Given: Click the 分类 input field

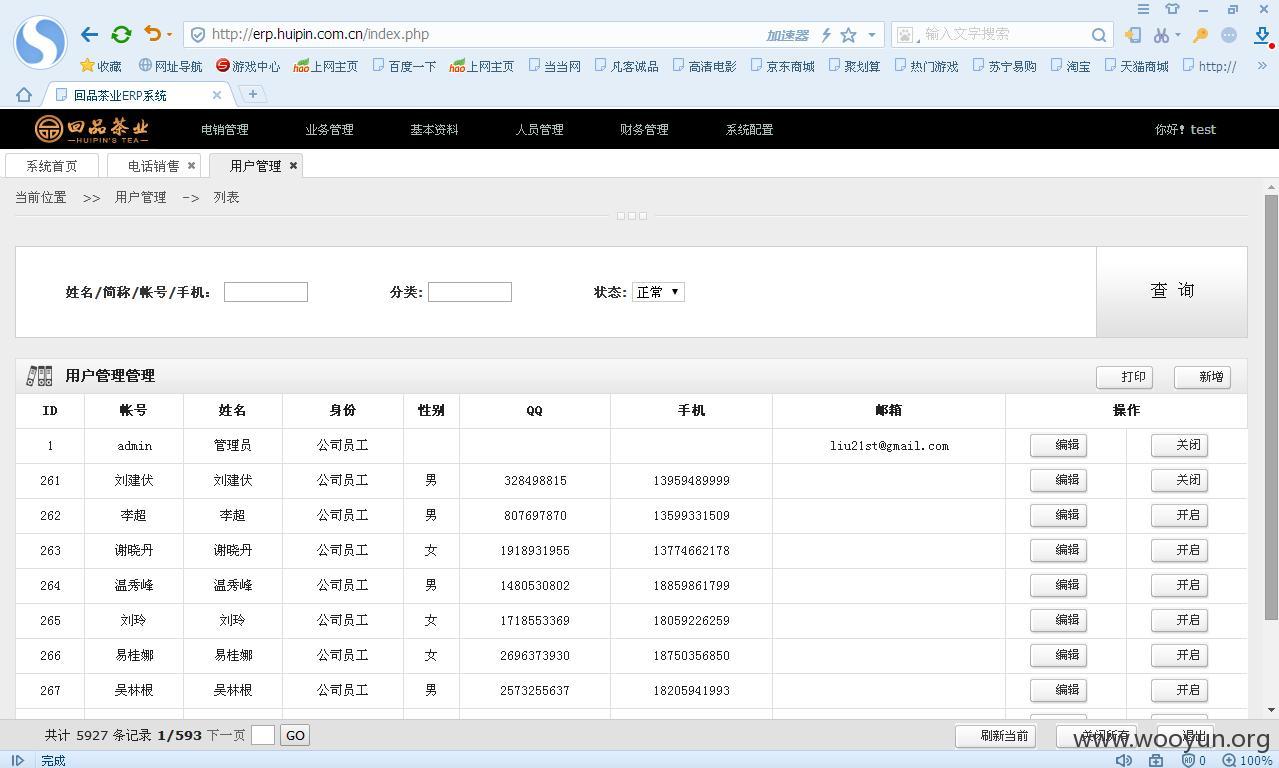Looking at the screenshot, I should (470, 292).
